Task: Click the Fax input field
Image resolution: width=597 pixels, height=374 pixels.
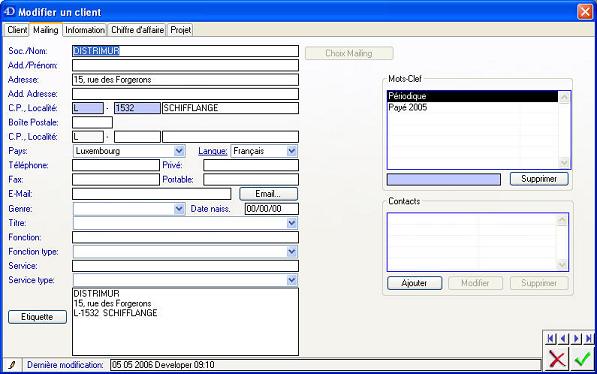Action: (x=116, y=179)
